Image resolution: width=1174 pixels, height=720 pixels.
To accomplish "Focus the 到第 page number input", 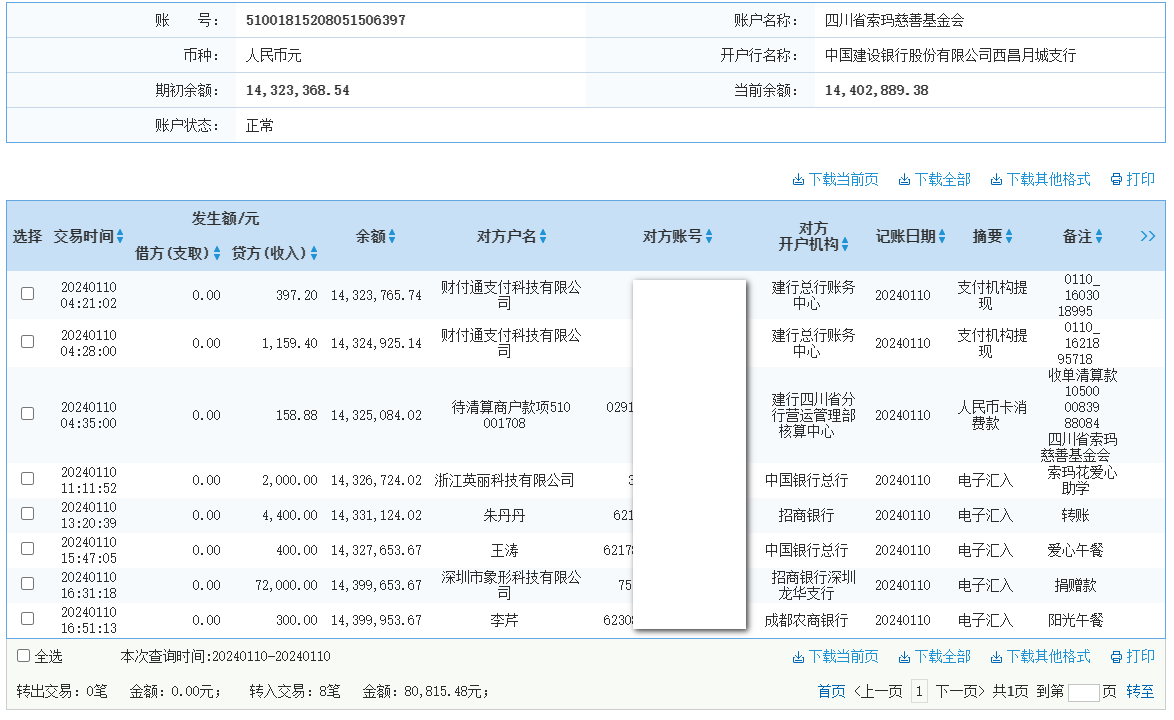I will (x=1083, y=692).
